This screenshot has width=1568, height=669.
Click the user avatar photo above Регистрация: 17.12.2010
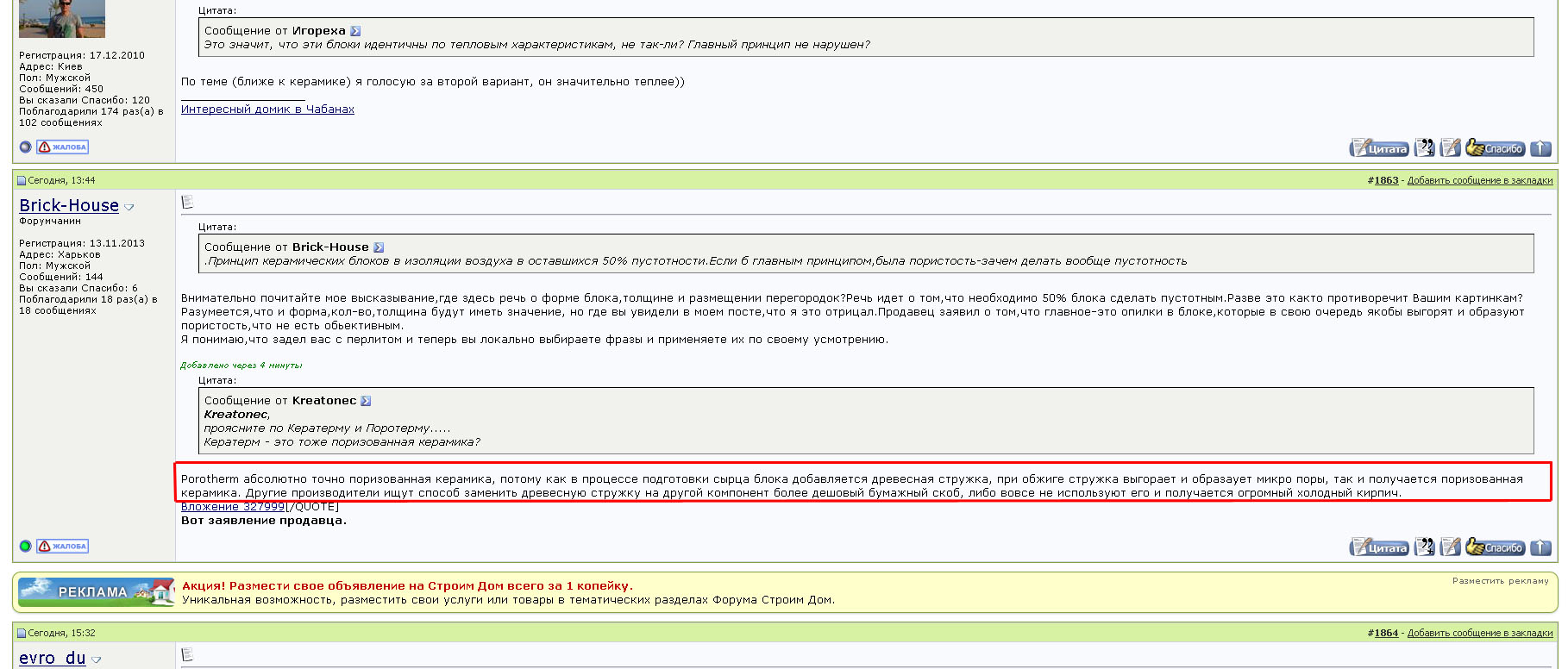(62, 18)
